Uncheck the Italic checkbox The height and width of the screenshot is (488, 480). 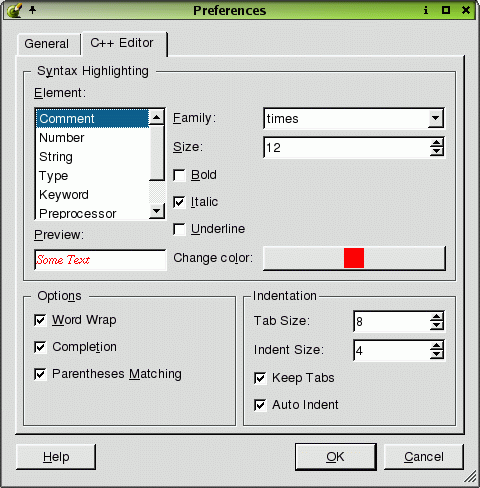[x=179, y=202]
